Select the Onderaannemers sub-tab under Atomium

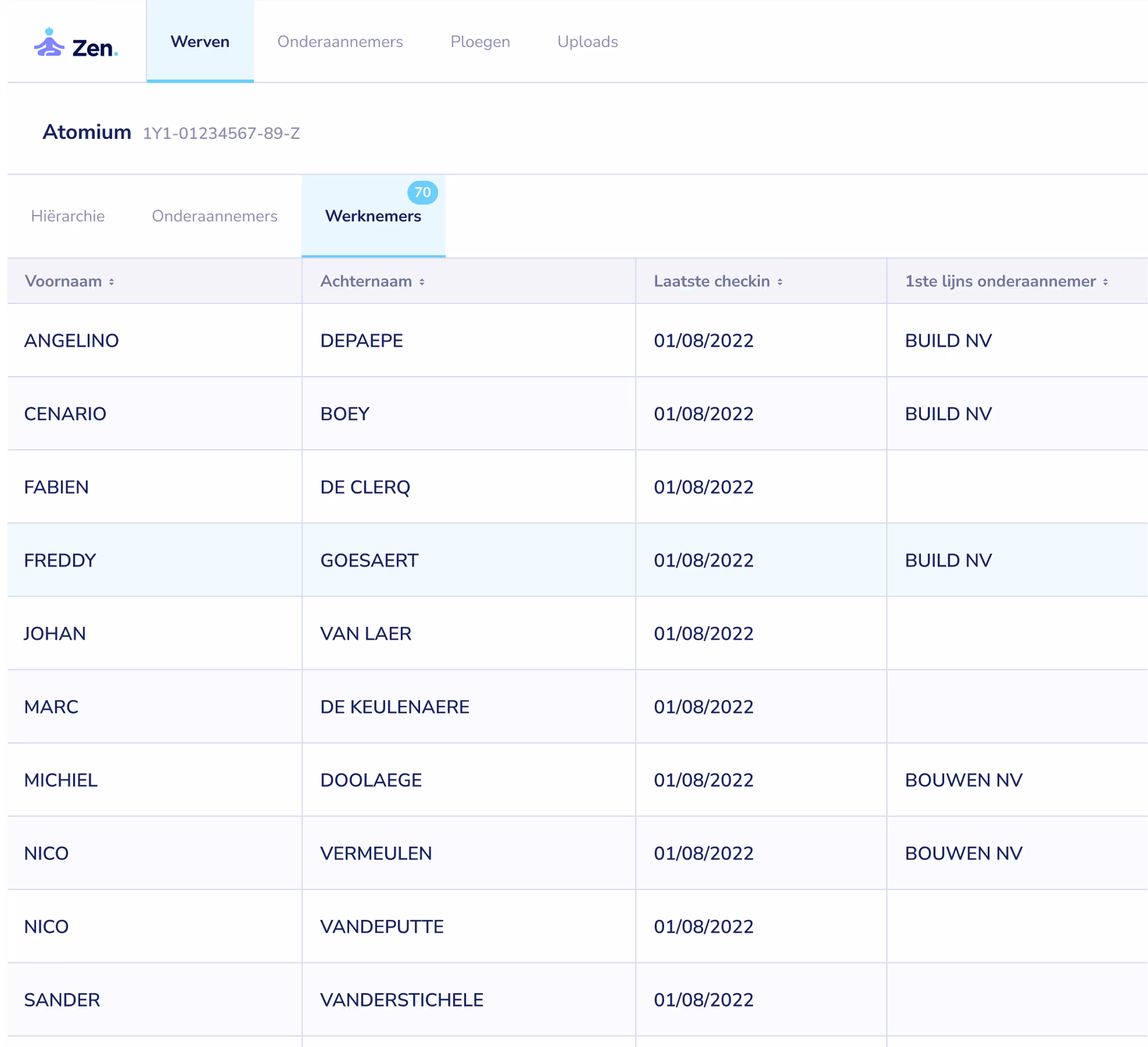click(x=215, y=216)
